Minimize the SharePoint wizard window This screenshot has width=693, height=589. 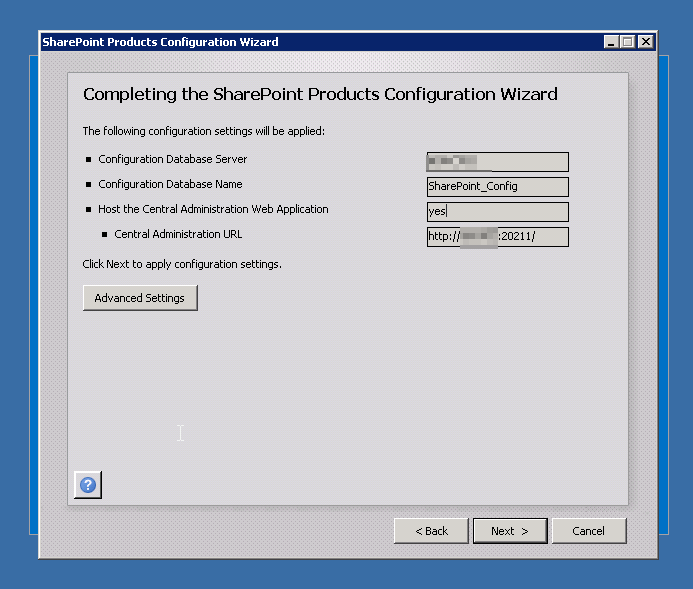point(611,42)
